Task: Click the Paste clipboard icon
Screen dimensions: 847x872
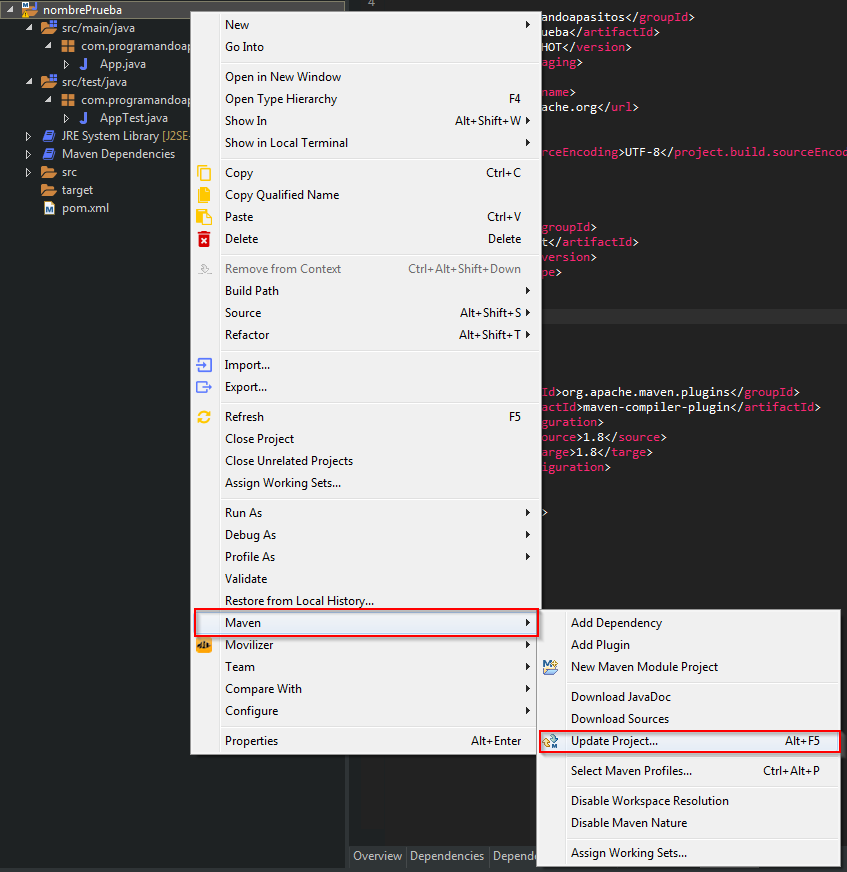Action: (204, 217)
